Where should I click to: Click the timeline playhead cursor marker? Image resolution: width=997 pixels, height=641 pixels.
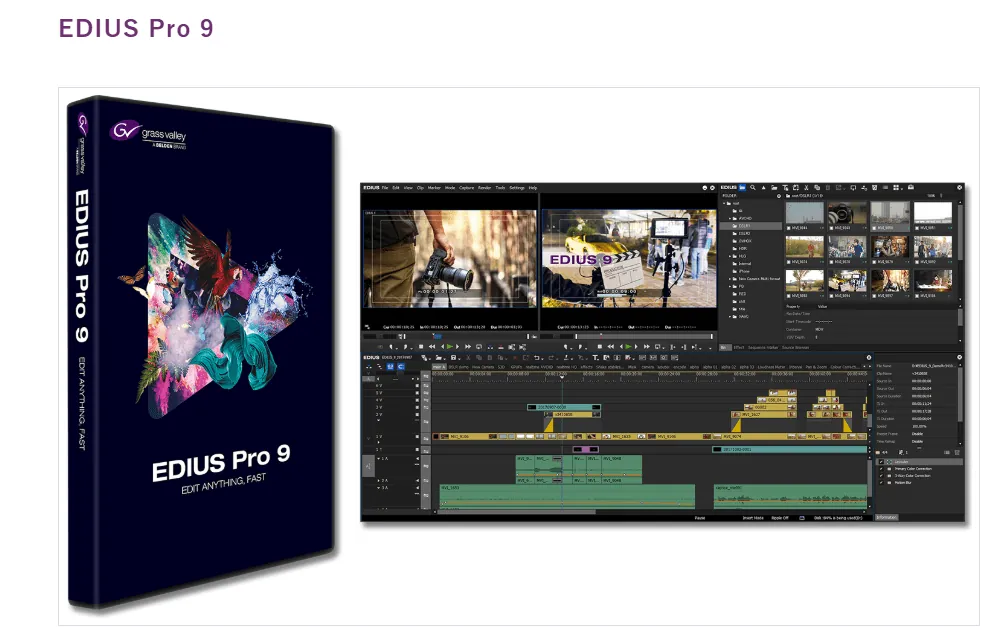(x=562, y=377)
